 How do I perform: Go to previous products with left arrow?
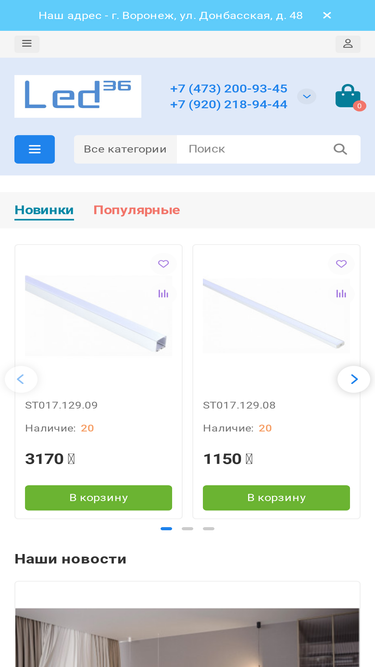click(21, 379)
